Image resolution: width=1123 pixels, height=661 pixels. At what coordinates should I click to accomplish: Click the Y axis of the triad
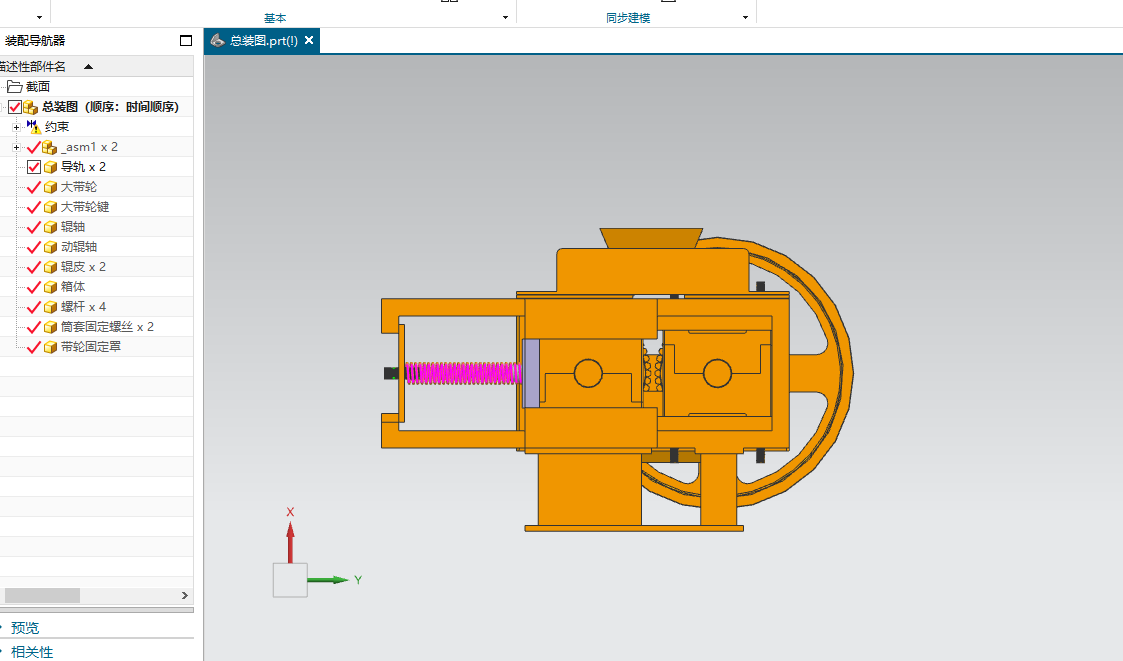click(329, 580)
